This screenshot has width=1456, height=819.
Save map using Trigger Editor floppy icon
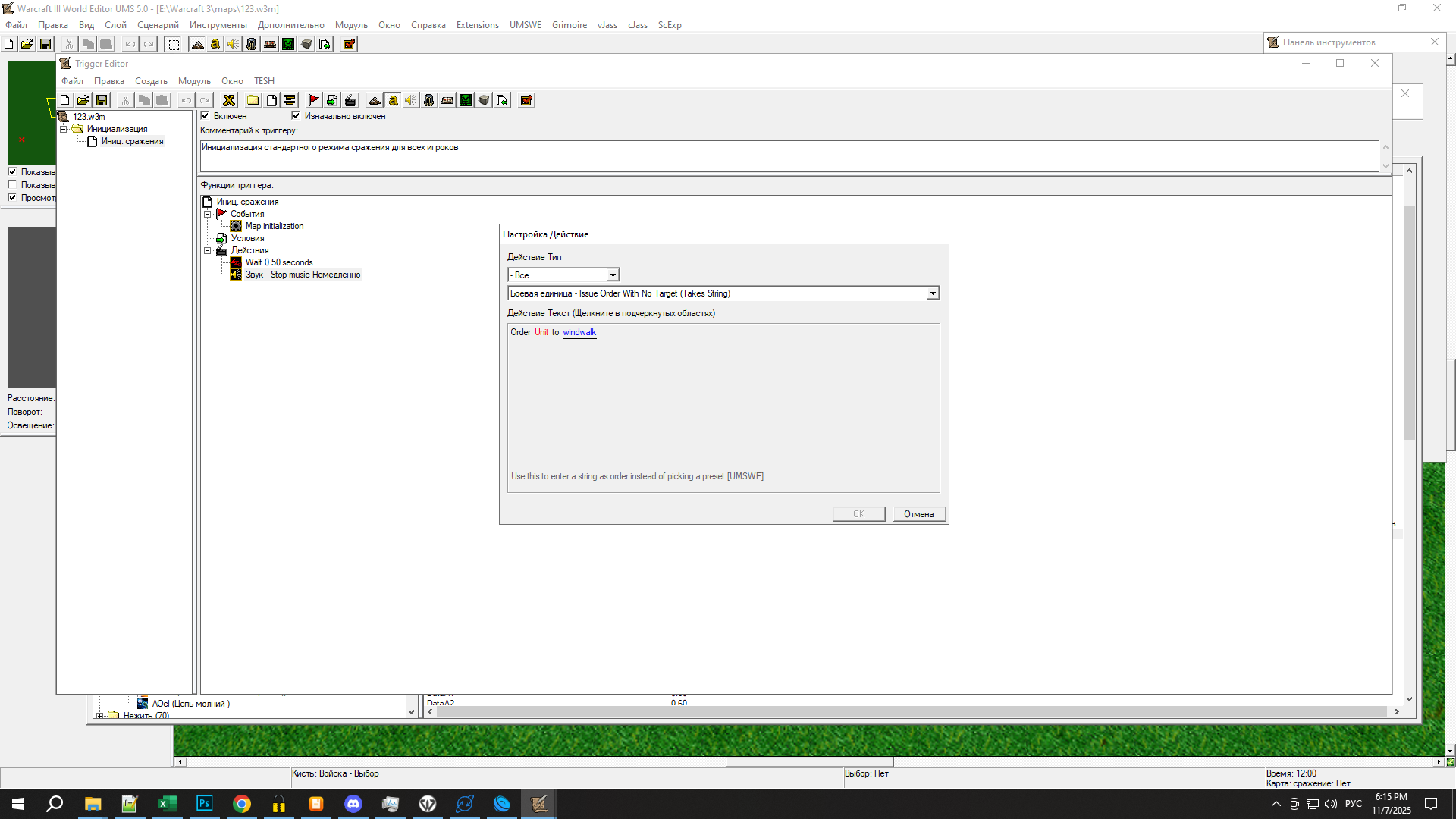coord(102,100)
